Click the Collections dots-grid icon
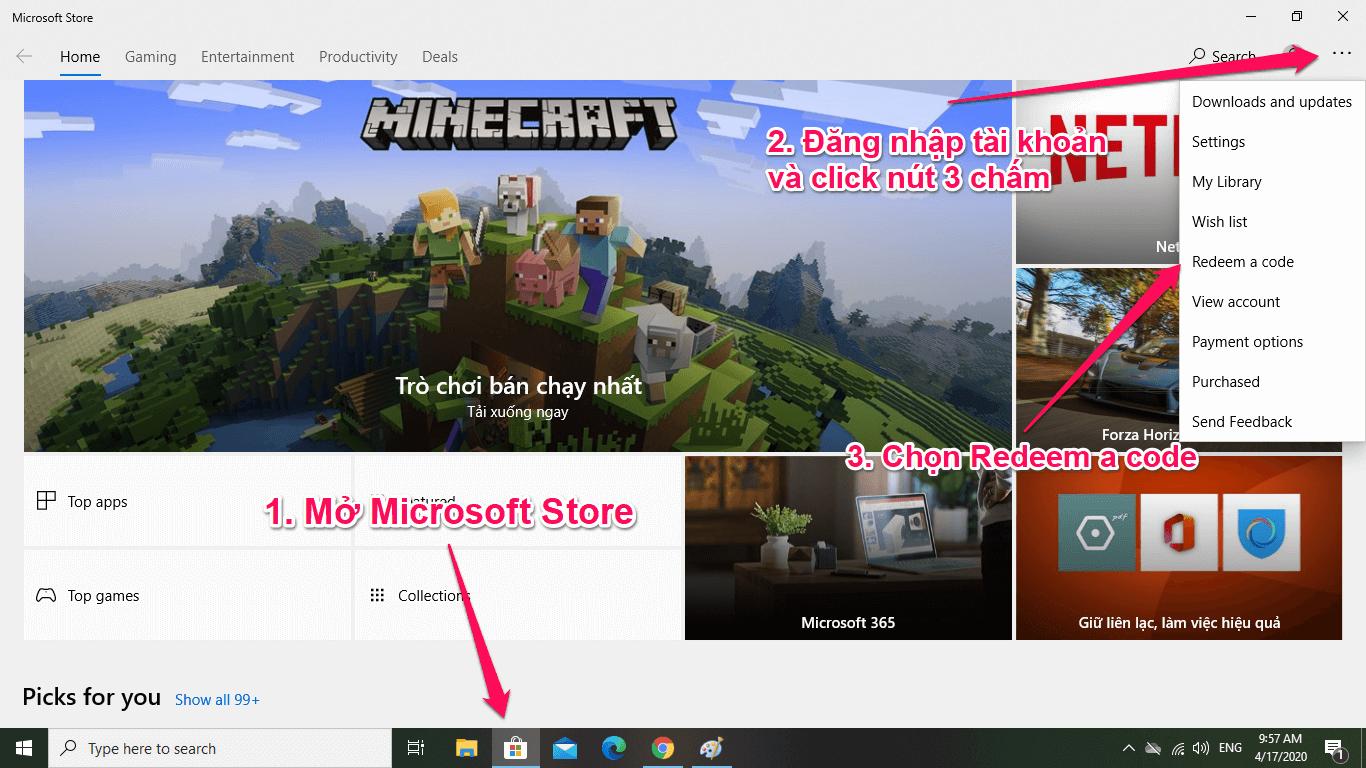The image size is (1366, 768). (377, 595)
